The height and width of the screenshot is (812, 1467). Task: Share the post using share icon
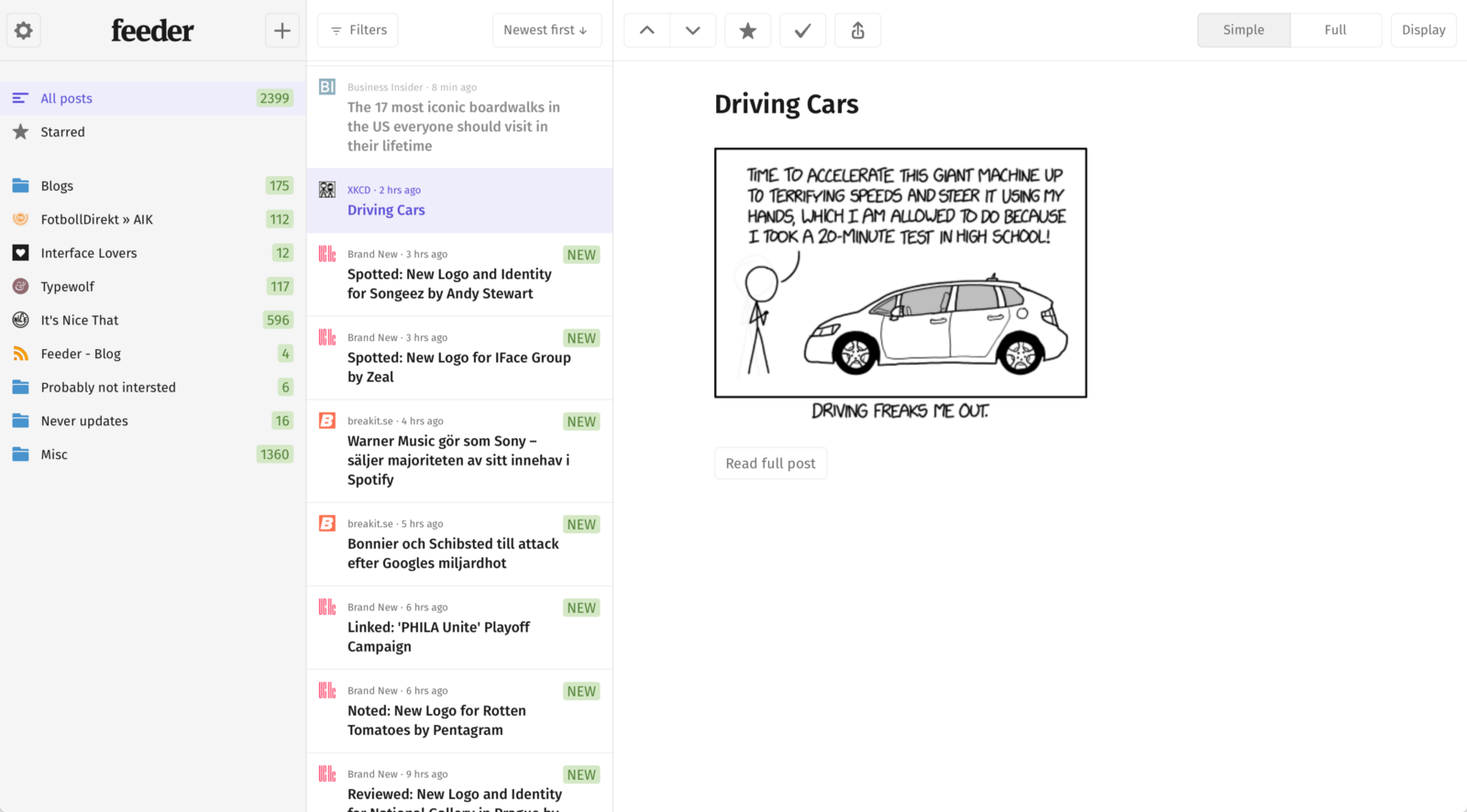[858, 30]
